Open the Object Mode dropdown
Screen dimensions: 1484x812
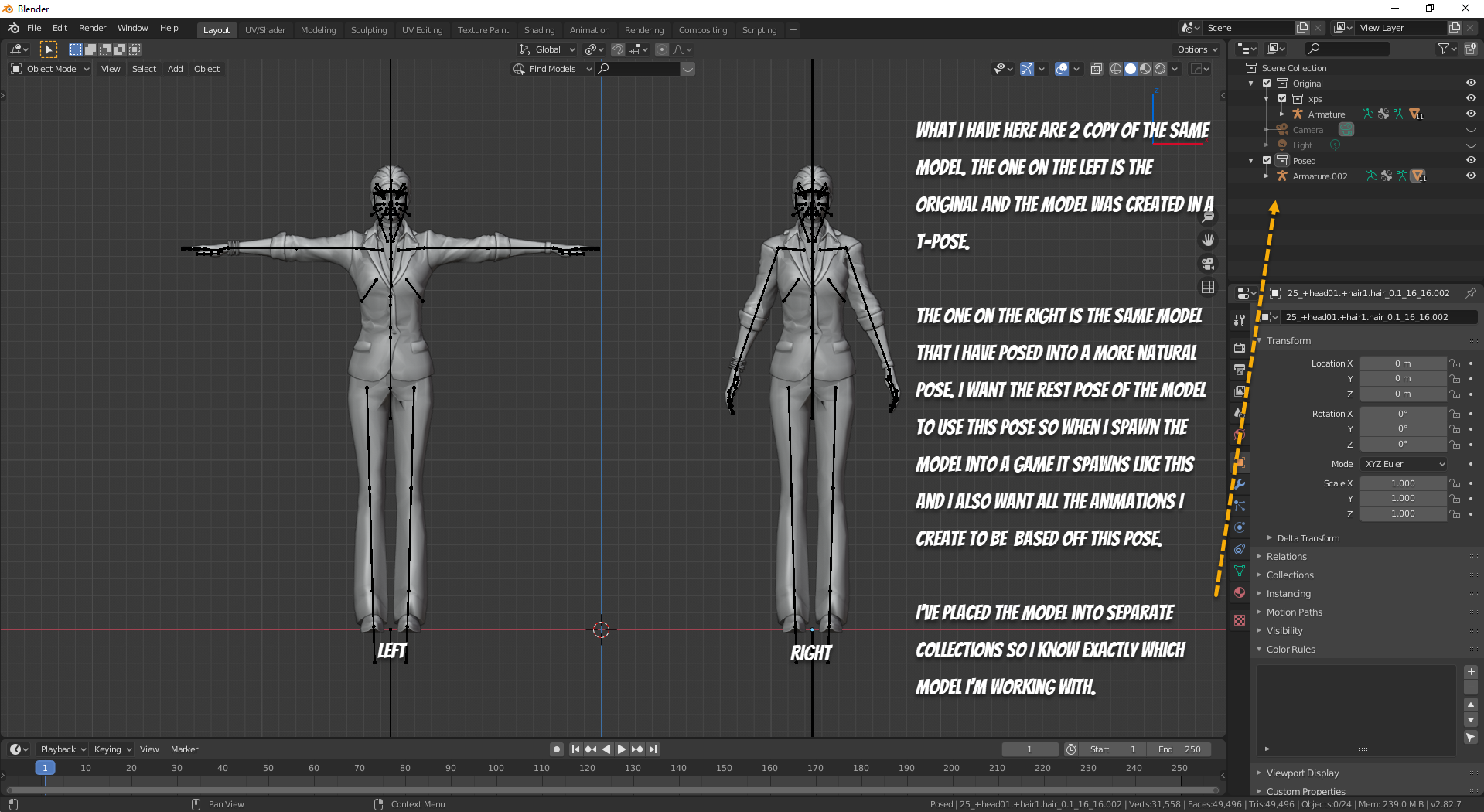click(x=51, y=69)
